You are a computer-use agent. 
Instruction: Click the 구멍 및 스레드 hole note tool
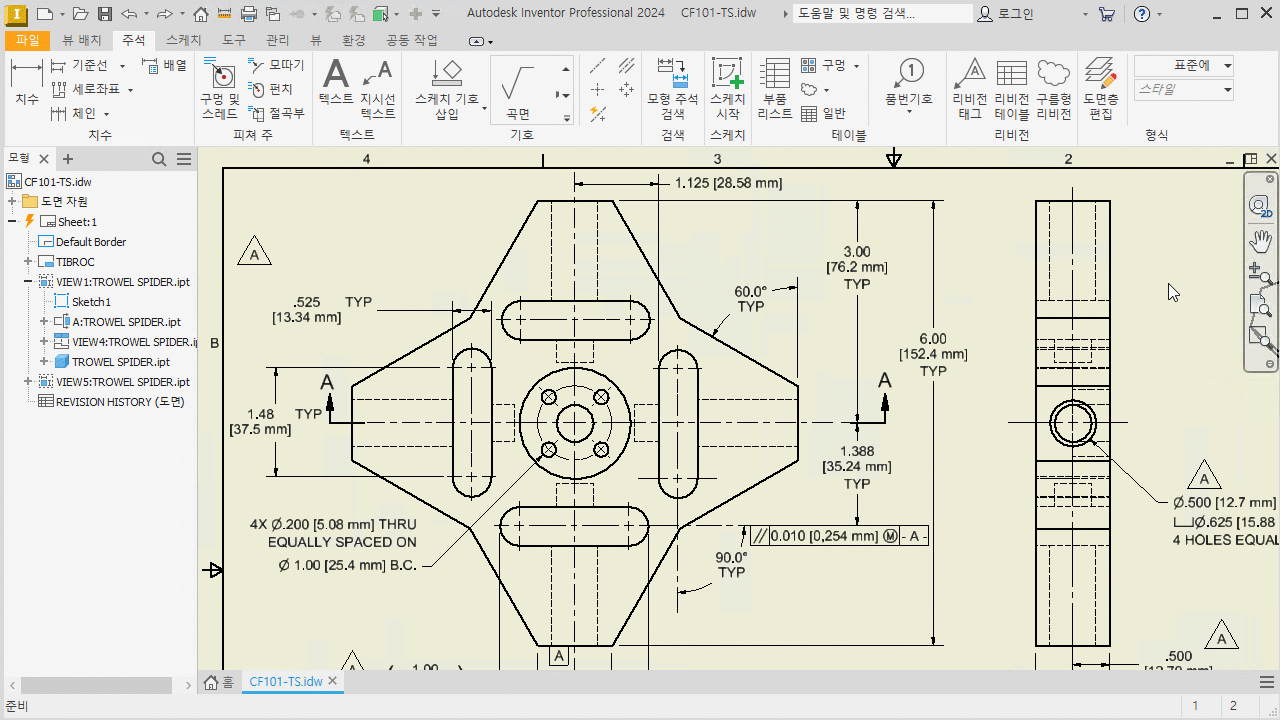pos(220,88)
